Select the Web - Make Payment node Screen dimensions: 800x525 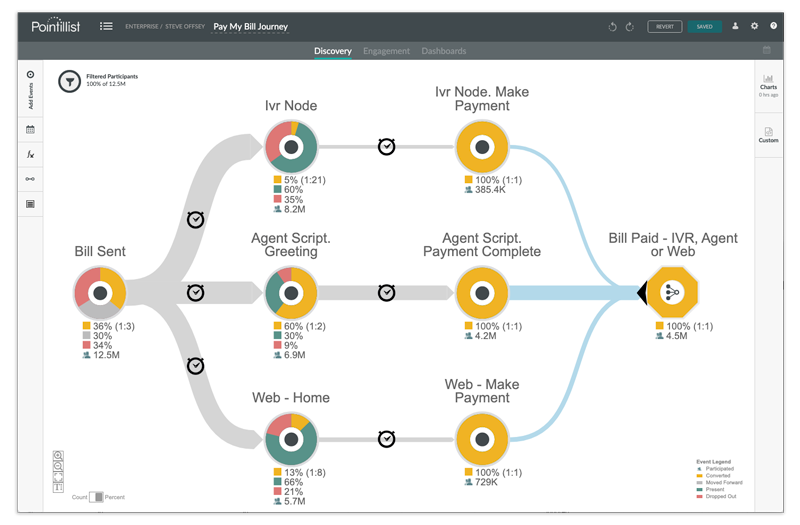coord(482,439)
